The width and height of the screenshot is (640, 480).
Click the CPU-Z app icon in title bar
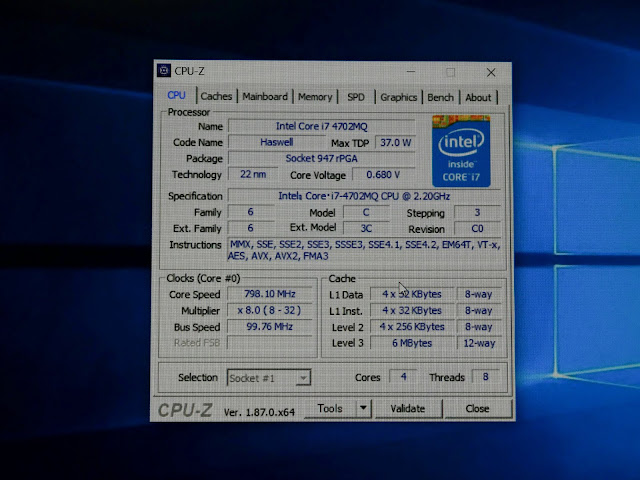(164, 71)
